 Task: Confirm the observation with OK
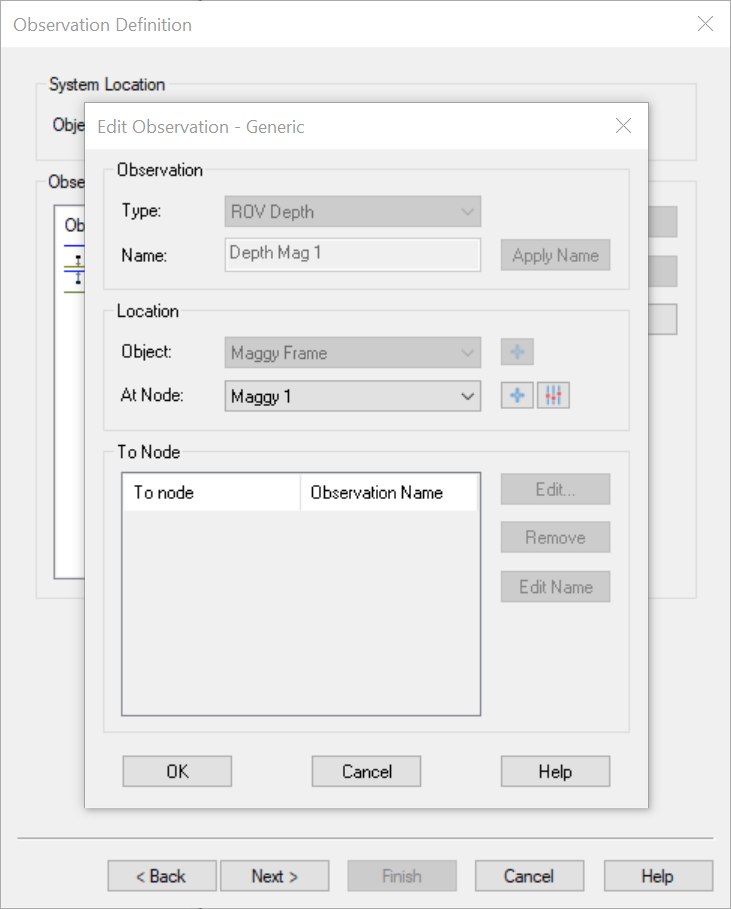[x=177, y=771]
